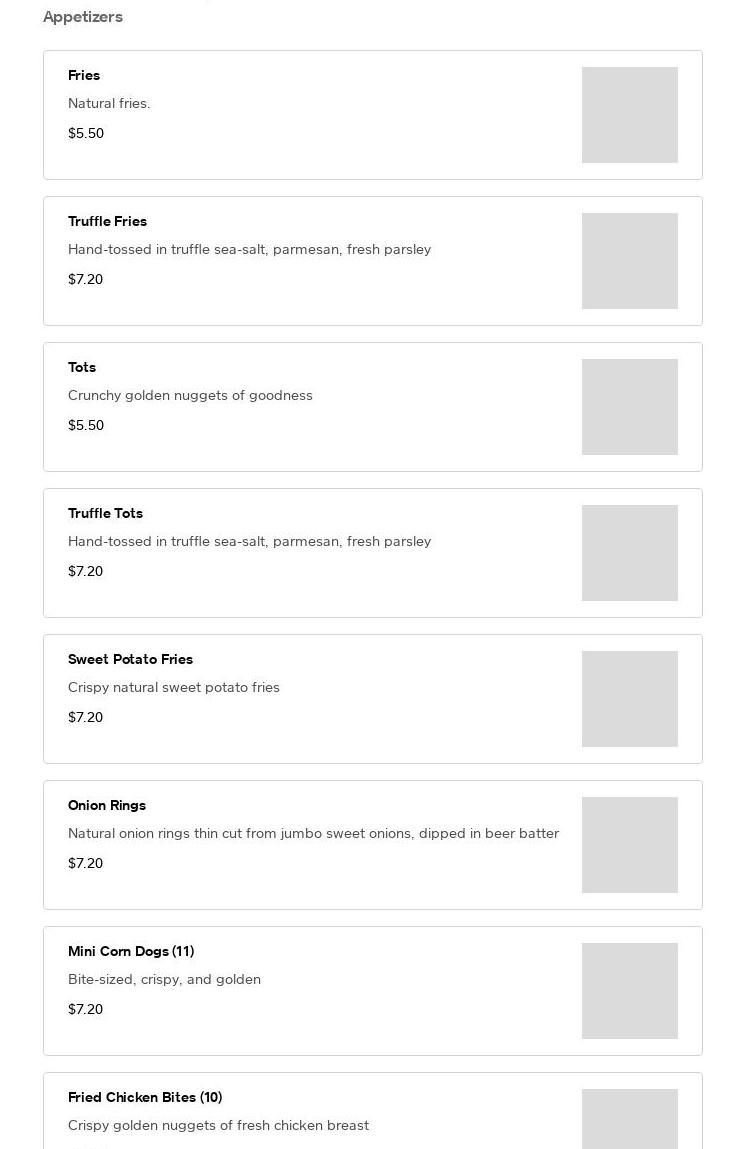Click the Truffle Tots title

(x=105, y=513)
